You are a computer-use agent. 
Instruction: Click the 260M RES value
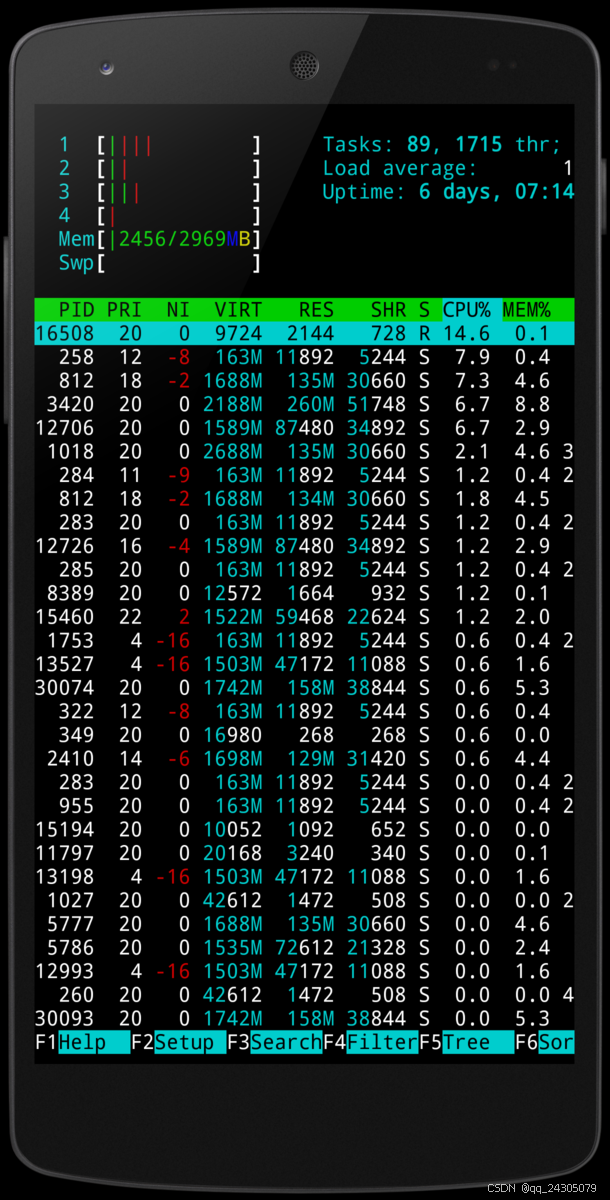(311, 404)
